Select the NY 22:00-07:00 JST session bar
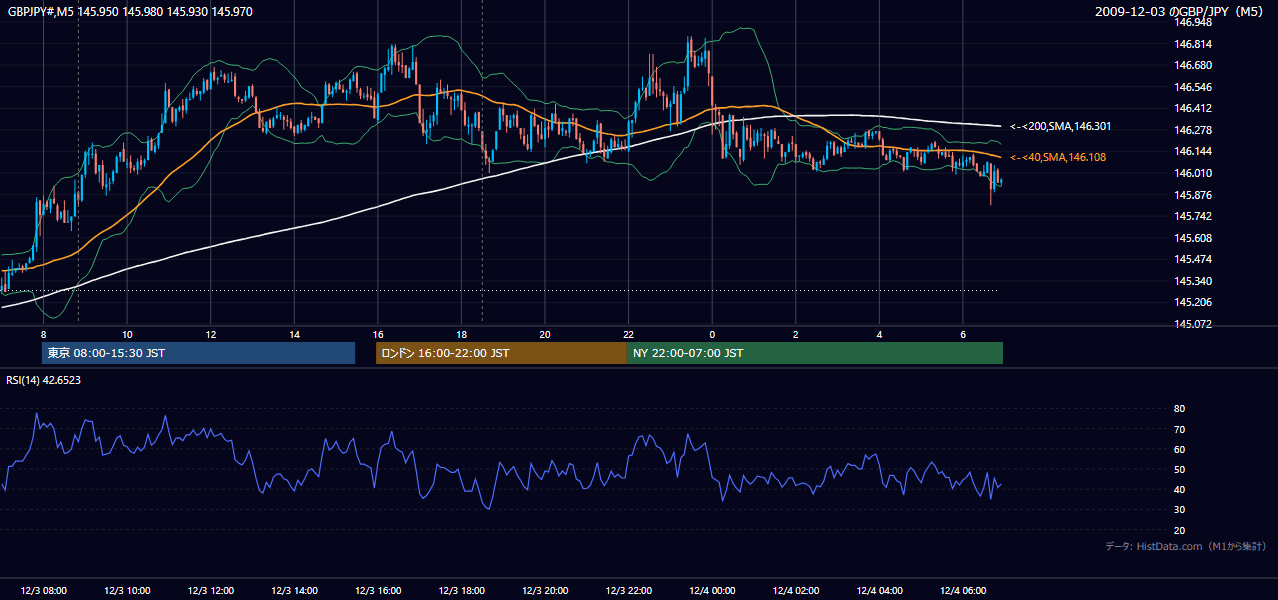Screen dimensions: 1278x600 (815, 353)
